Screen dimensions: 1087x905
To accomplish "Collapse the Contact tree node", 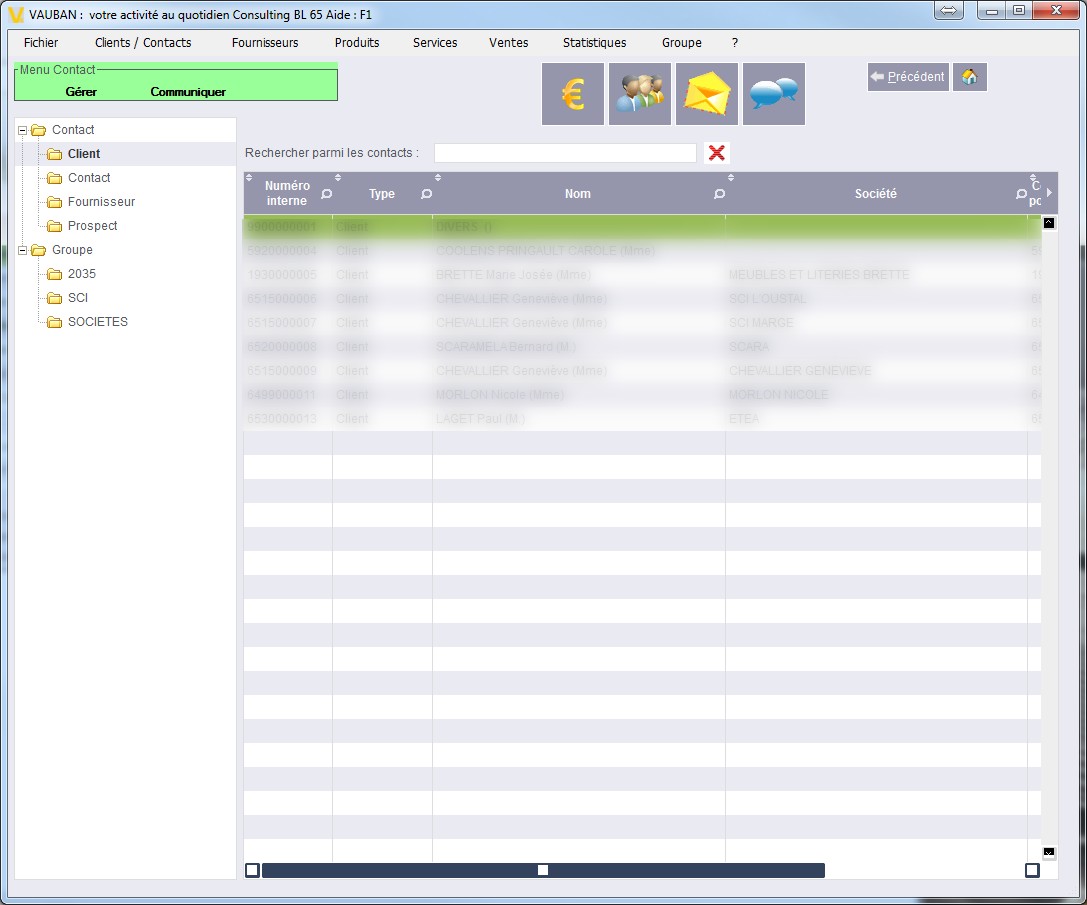I will 23,130.
